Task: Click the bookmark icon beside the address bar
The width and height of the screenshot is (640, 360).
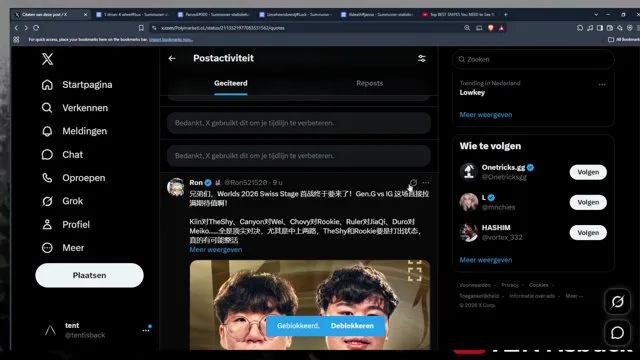Action: [141, 28]
